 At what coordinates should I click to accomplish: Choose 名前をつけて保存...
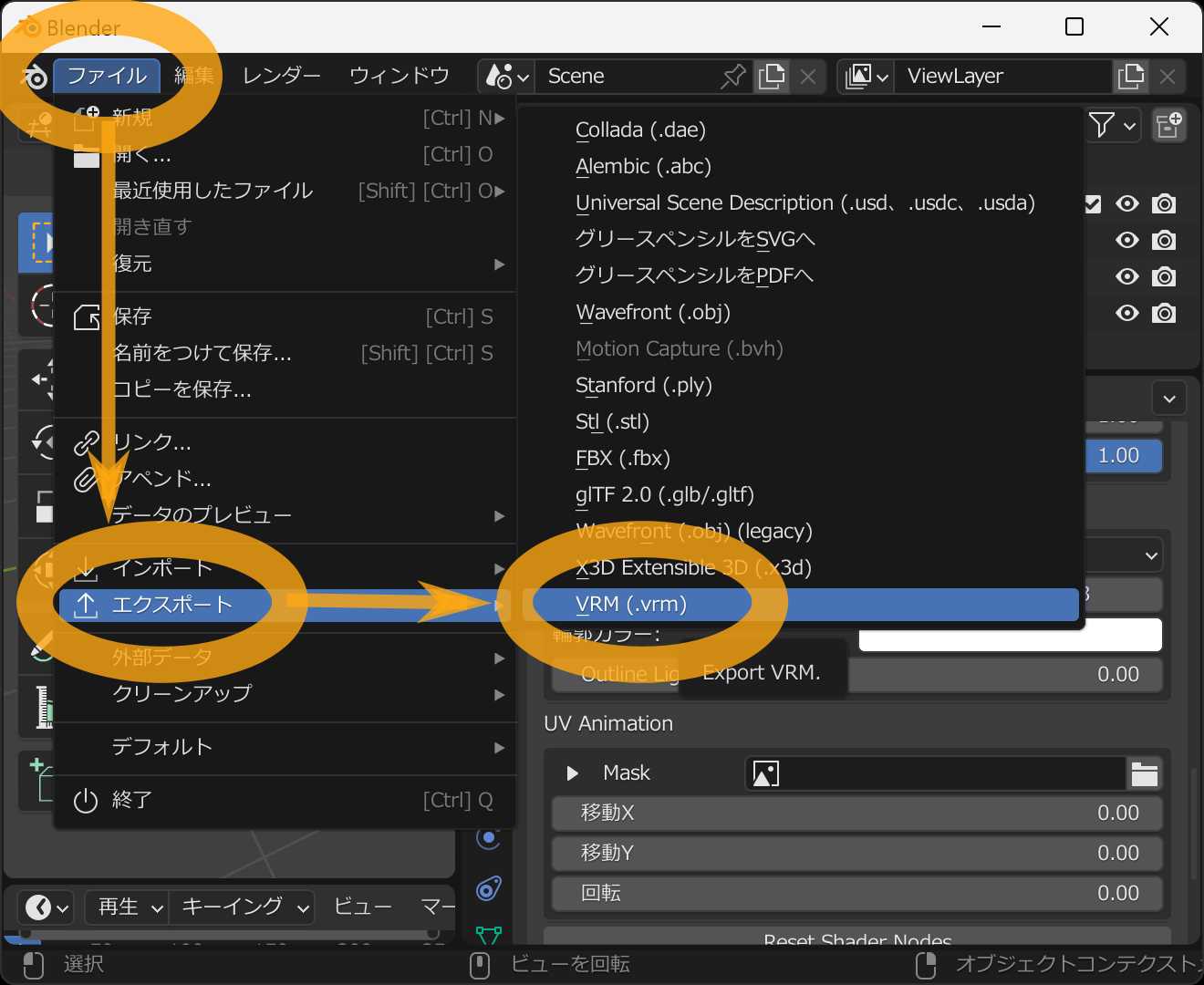click(x=286, y=354)
